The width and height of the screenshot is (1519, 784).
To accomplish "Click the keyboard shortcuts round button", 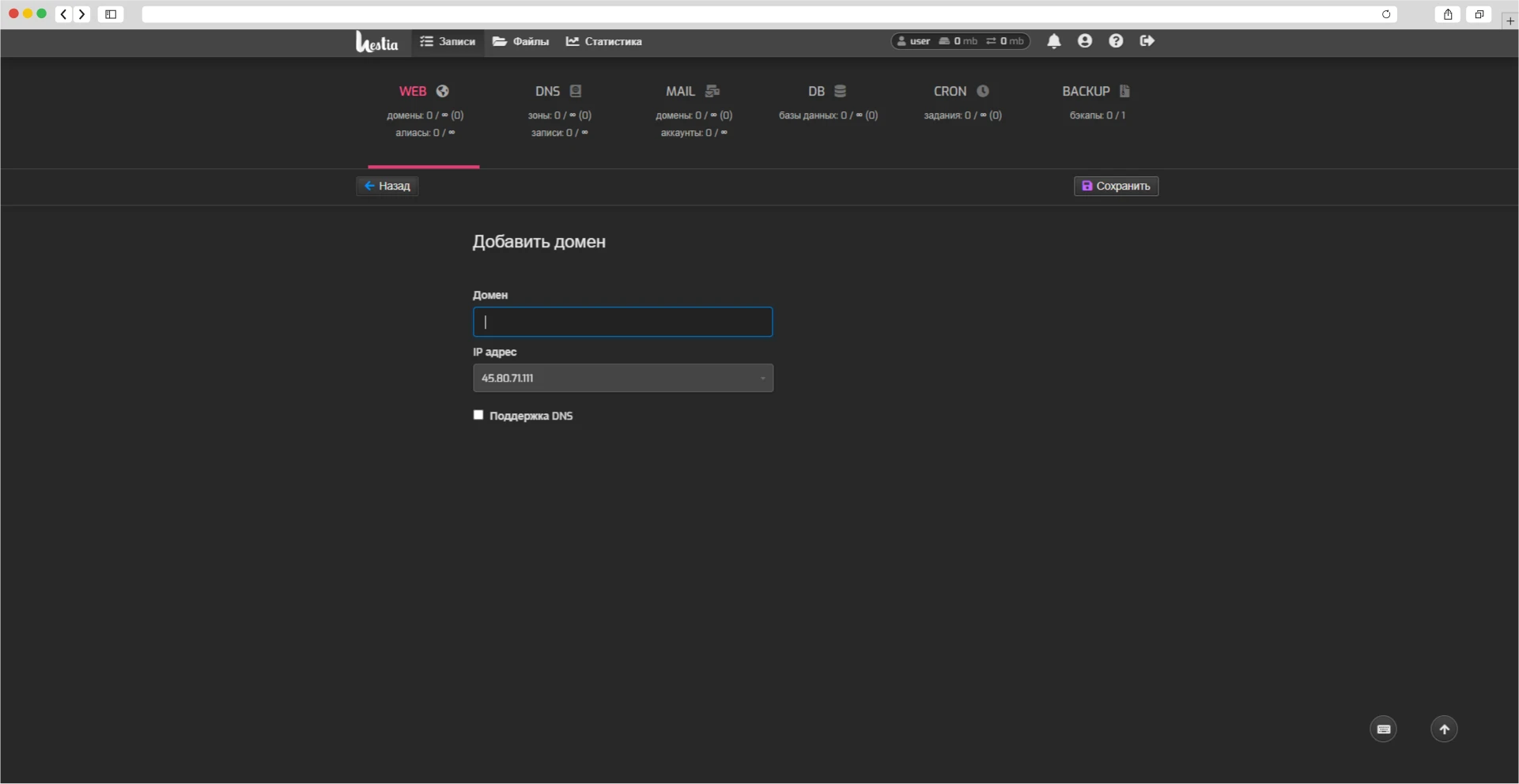I will (x=1383, y=729).
